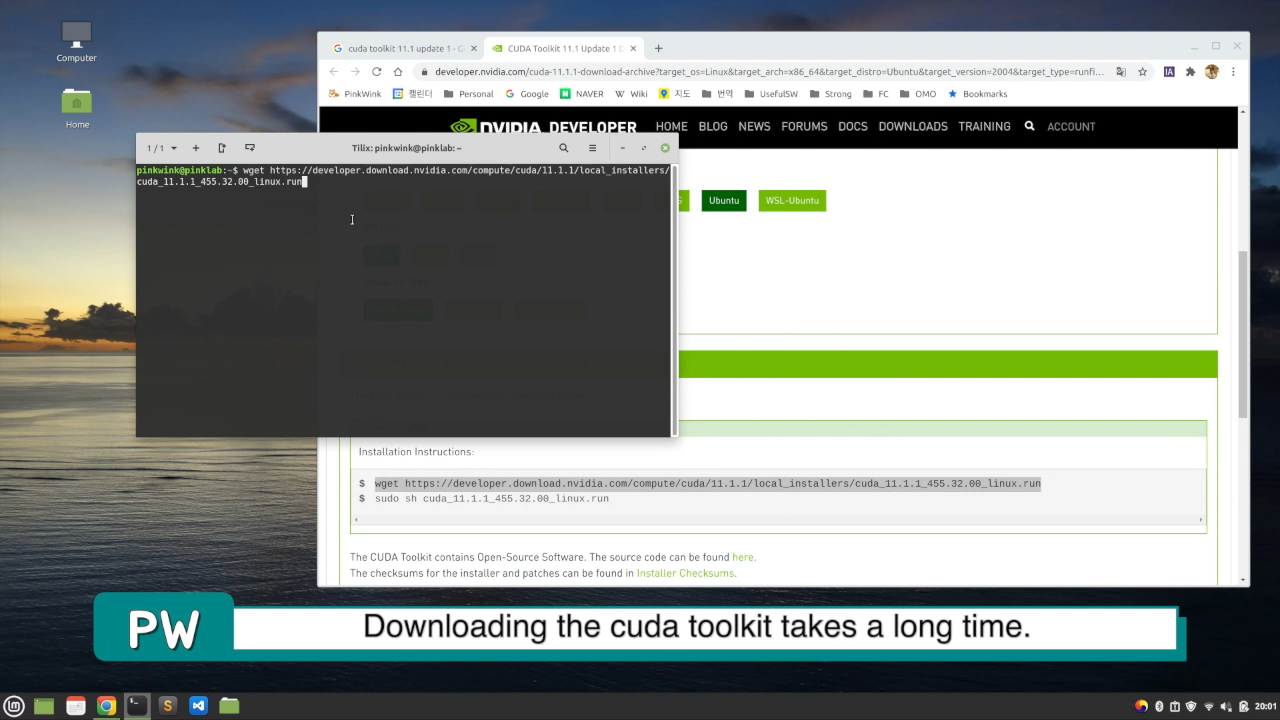The image size is (1280, 720).
Task: Open the calendar bookmark next to PinkWink
Action: coord(412,94)
